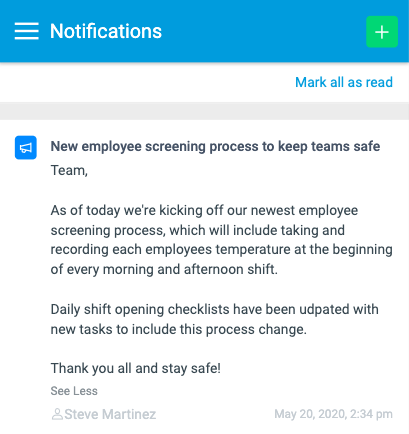Viewport: 409px width, 434px height.
Task: Click the person icon beside Steve Martinez
Action: (x=57, y=414)
